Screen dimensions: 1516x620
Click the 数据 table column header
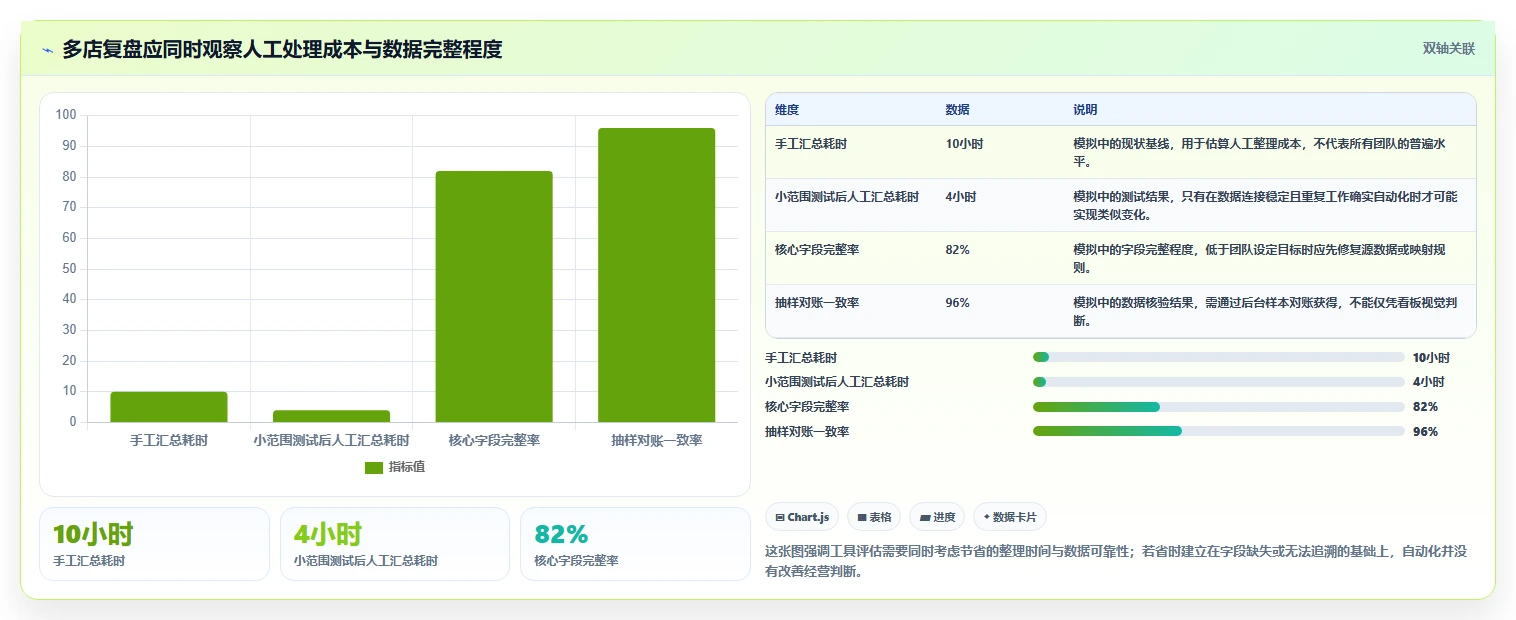click(957, 110)
